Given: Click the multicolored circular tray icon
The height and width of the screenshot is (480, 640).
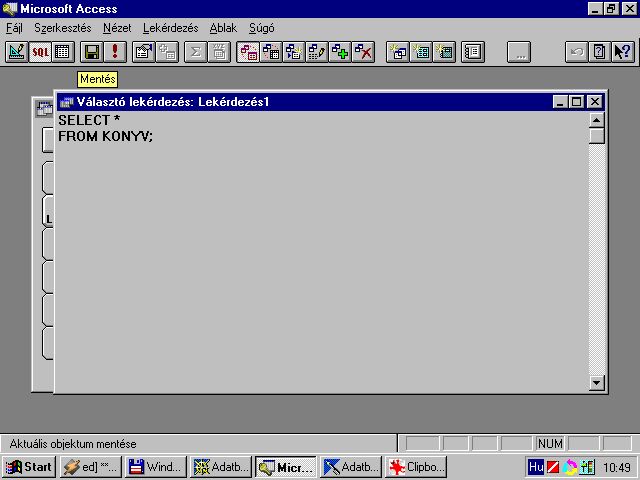Looking at the screenshot, I should pyautogui.click(x=570, y=467).
